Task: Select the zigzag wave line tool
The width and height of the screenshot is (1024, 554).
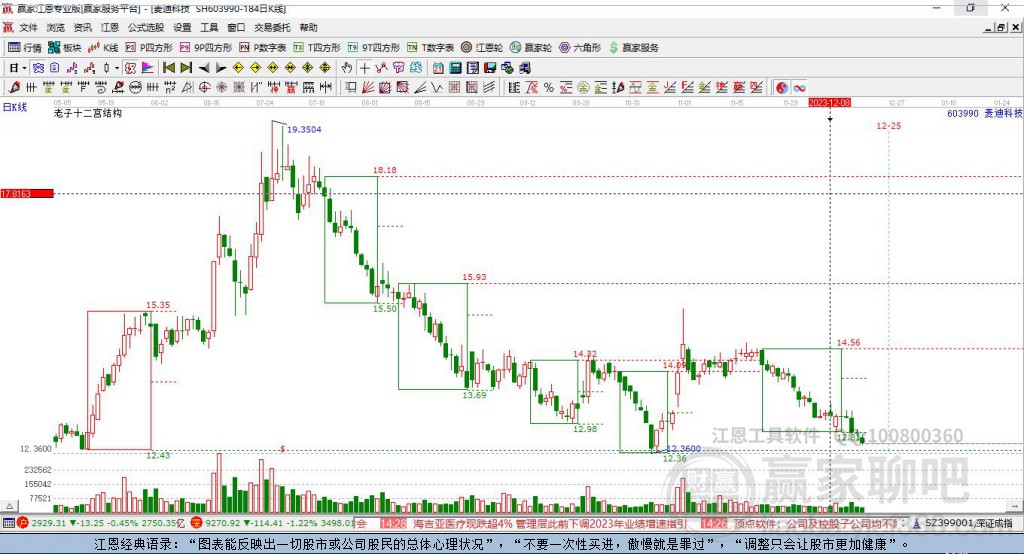Action: tap(436, 88)
